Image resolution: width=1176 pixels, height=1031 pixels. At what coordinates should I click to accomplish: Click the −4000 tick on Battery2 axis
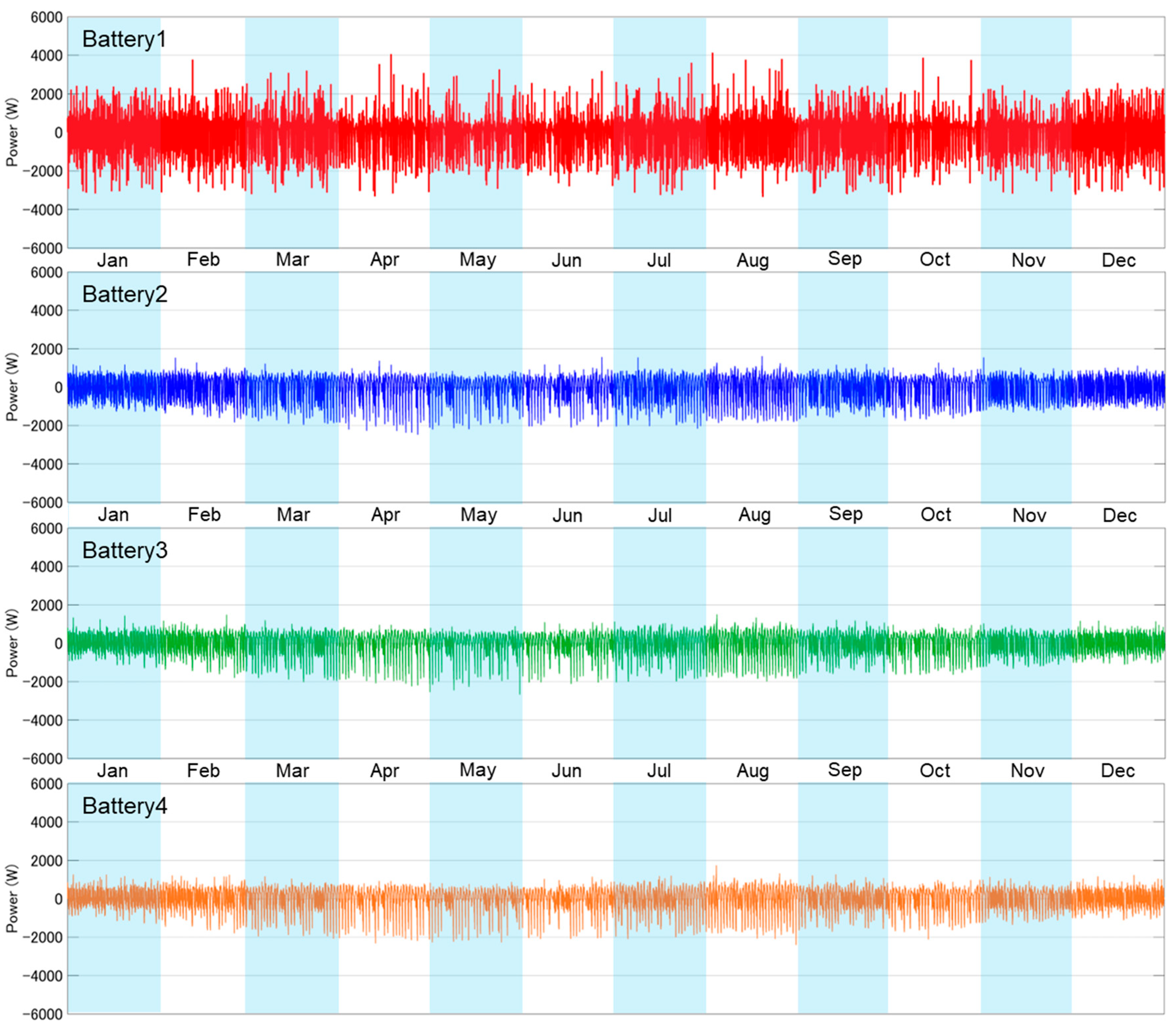tap(42, 464)
